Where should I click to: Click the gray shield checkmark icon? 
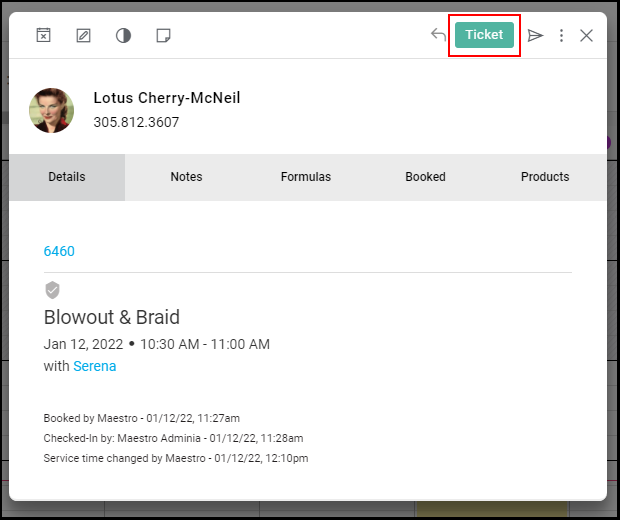(x=52, y=290)
